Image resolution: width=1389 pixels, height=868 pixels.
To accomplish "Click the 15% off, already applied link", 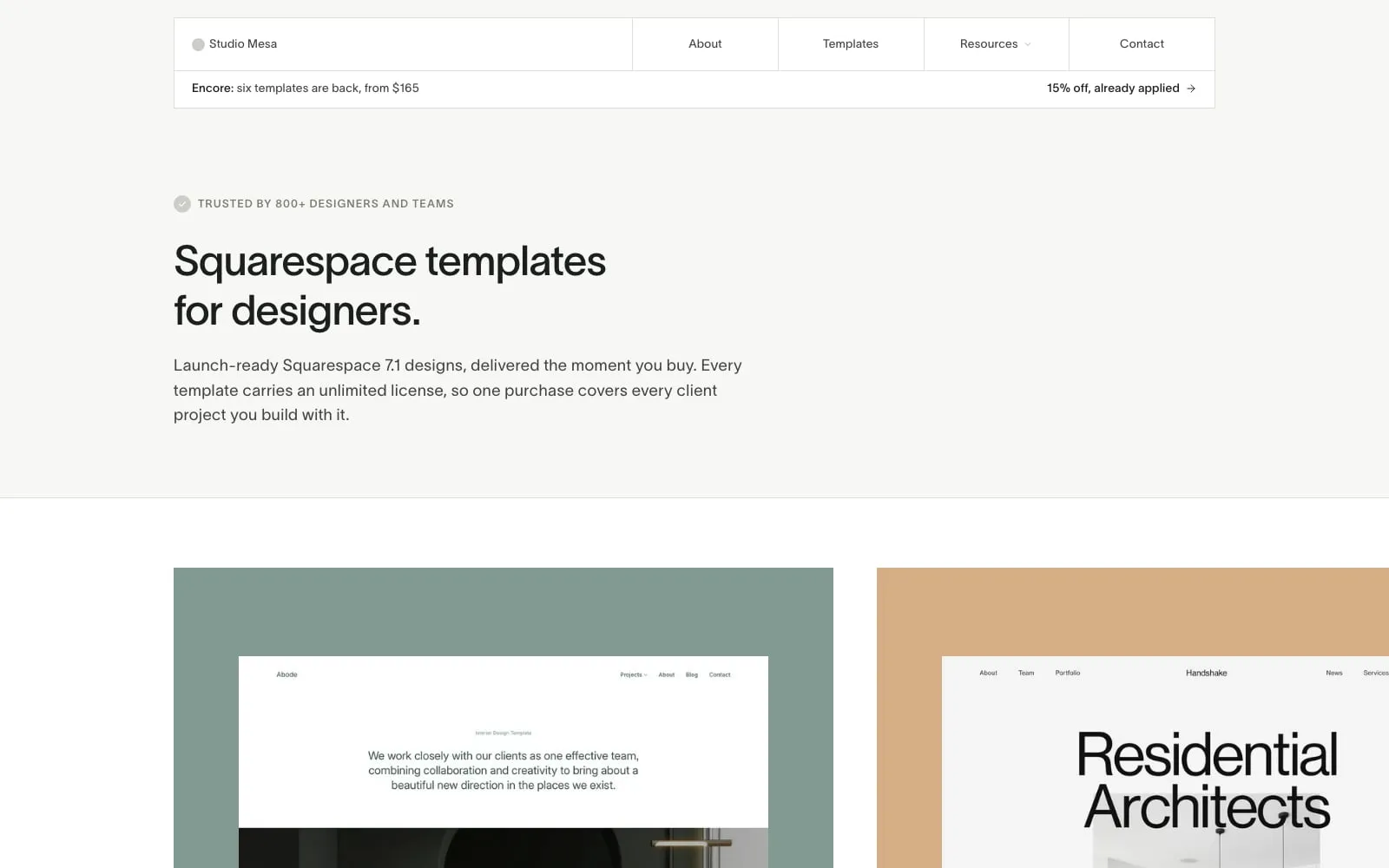I will (1121, 89).
